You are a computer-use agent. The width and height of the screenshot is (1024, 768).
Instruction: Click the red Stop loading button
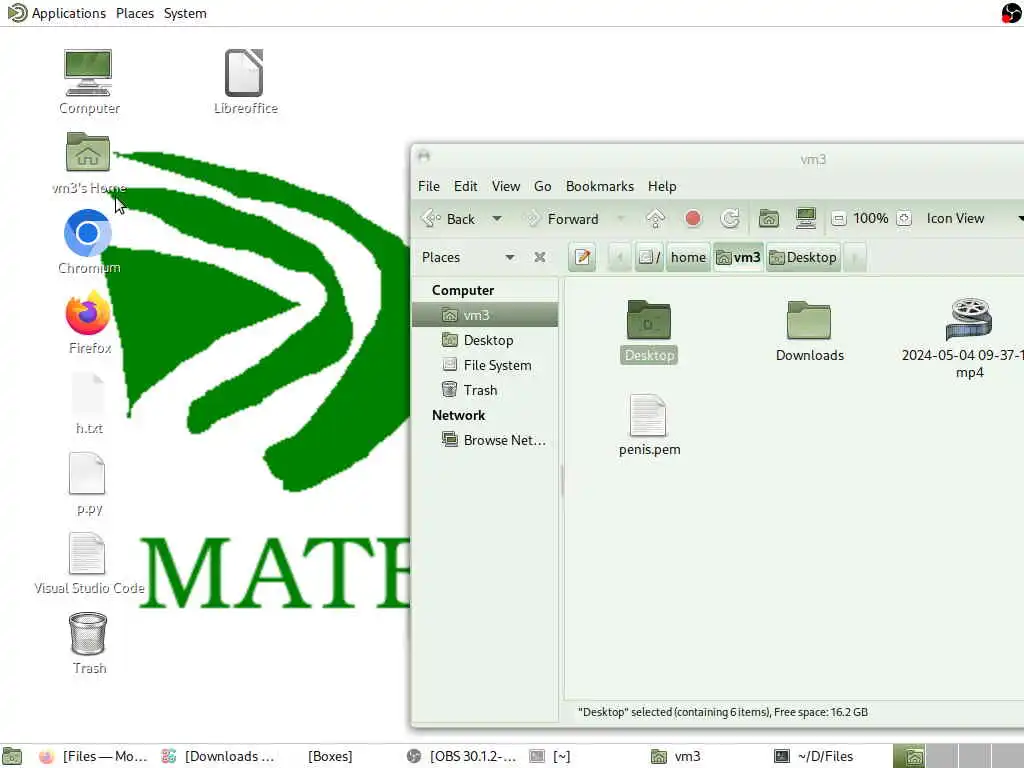coord(693,219)
